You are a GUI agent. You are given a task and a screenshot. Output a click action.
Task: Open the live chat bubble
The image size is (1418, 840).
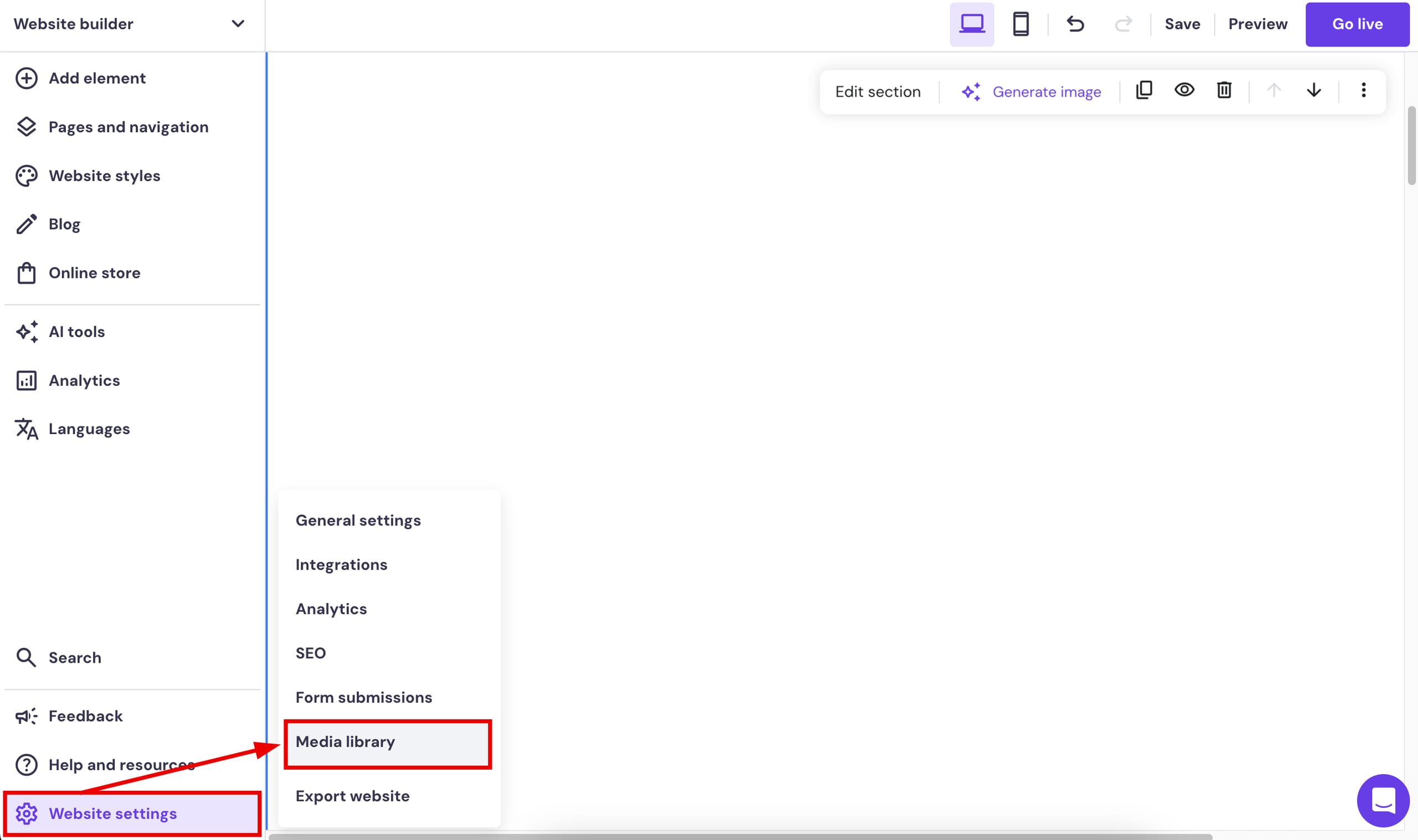[1383, 800]
